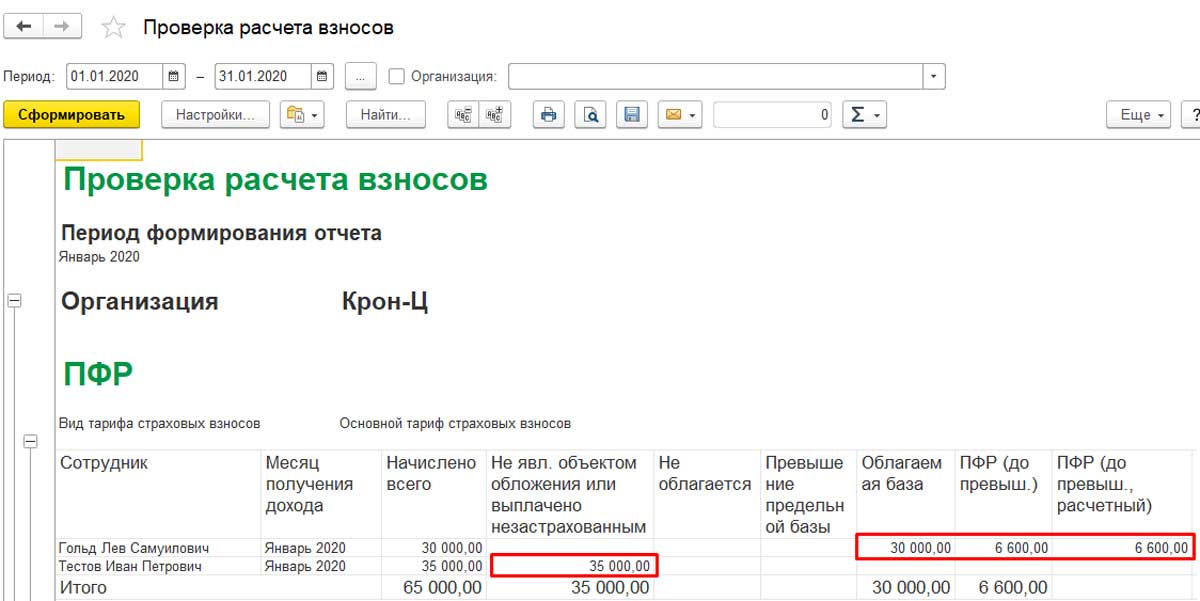
Task: Open print preview magnifier icon
Action: click(591, 115)
